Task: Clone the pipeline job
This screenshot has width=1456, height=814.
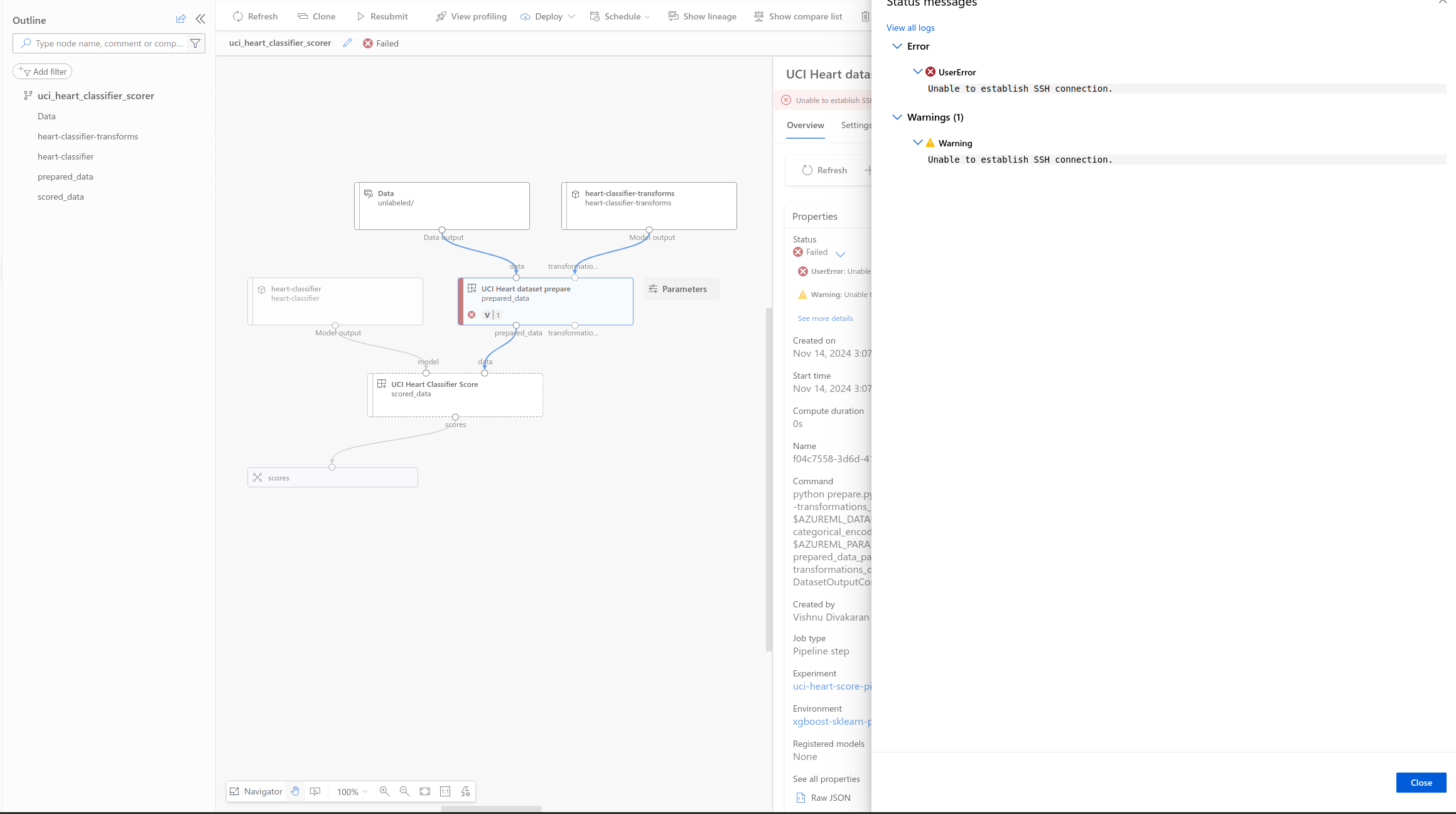Action: (x=316, y=16)
